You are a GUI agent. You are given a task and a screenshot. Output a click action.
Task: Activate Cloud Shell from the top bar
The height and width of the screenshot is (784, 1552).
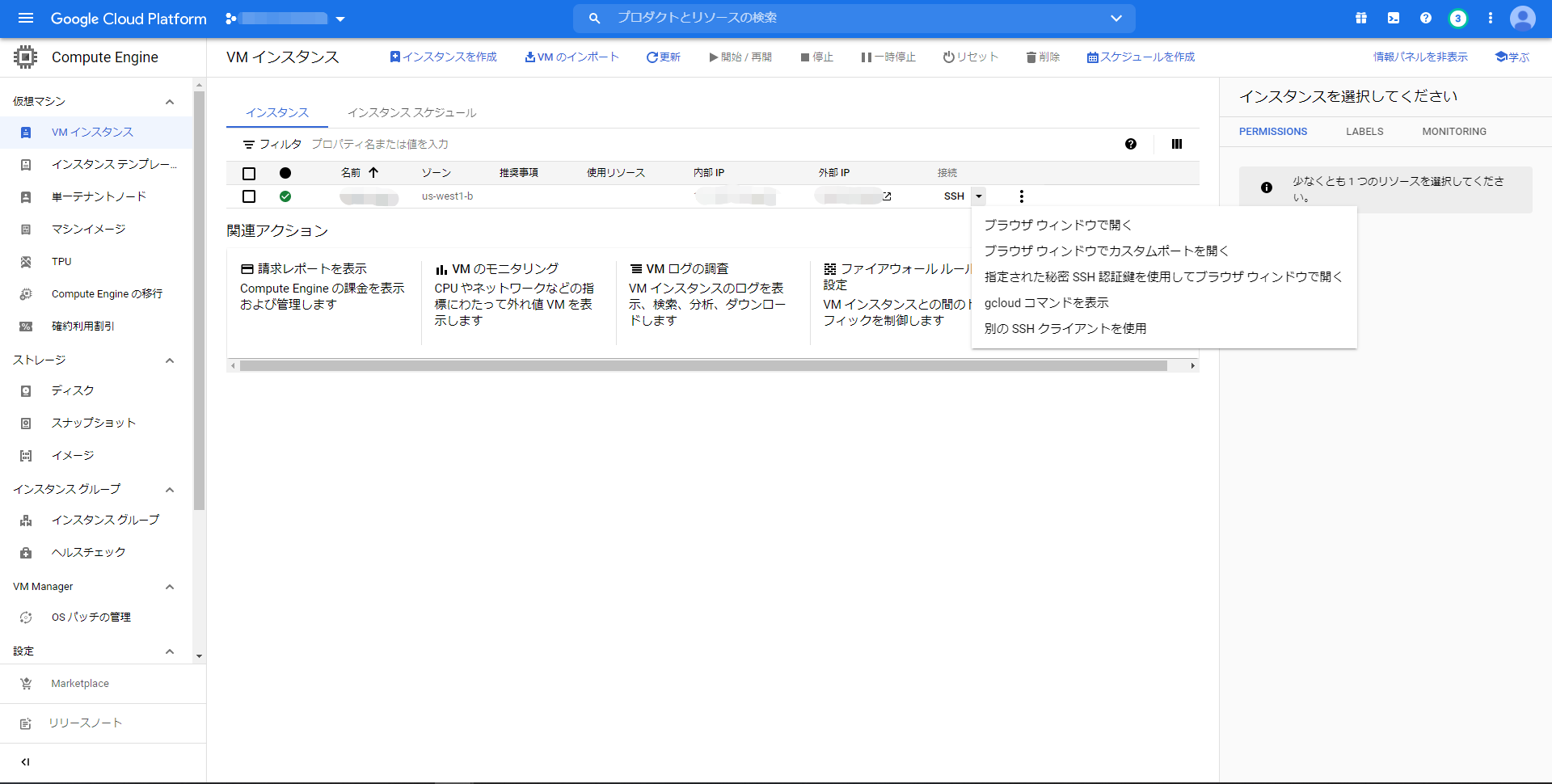1393,18
